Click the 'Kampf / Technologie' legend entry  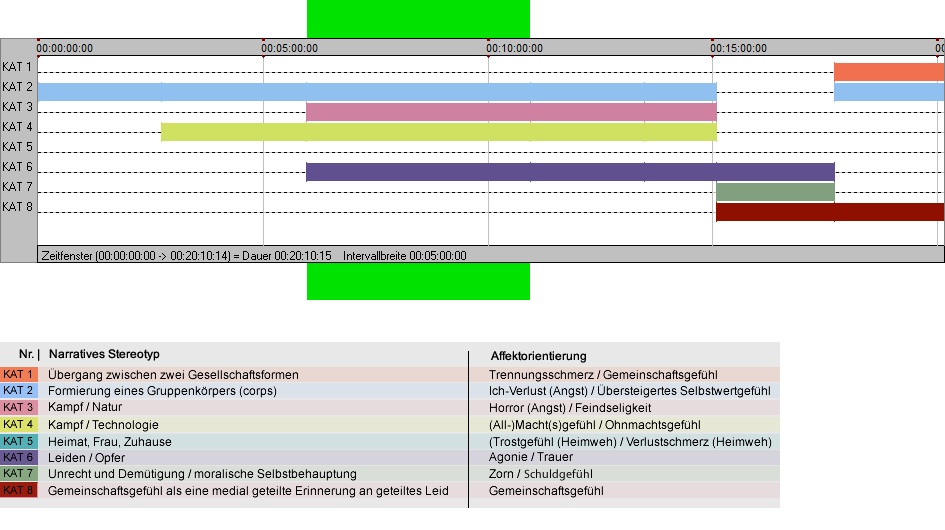pyautogui.click(x=103, y=424)
